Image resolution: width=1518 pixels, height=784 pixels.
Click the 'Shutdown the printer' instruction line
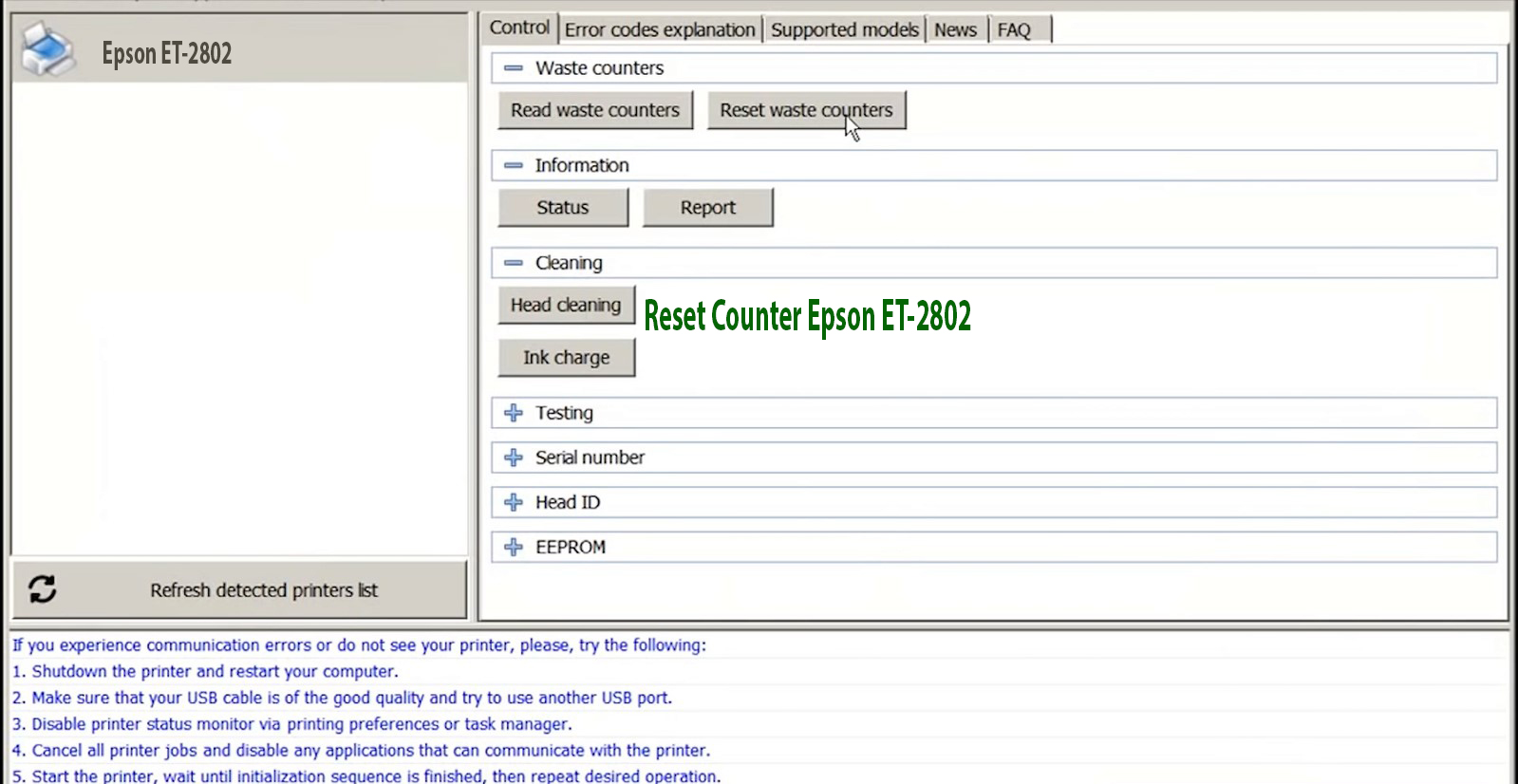pyautogui.click(x=205, y=671)
